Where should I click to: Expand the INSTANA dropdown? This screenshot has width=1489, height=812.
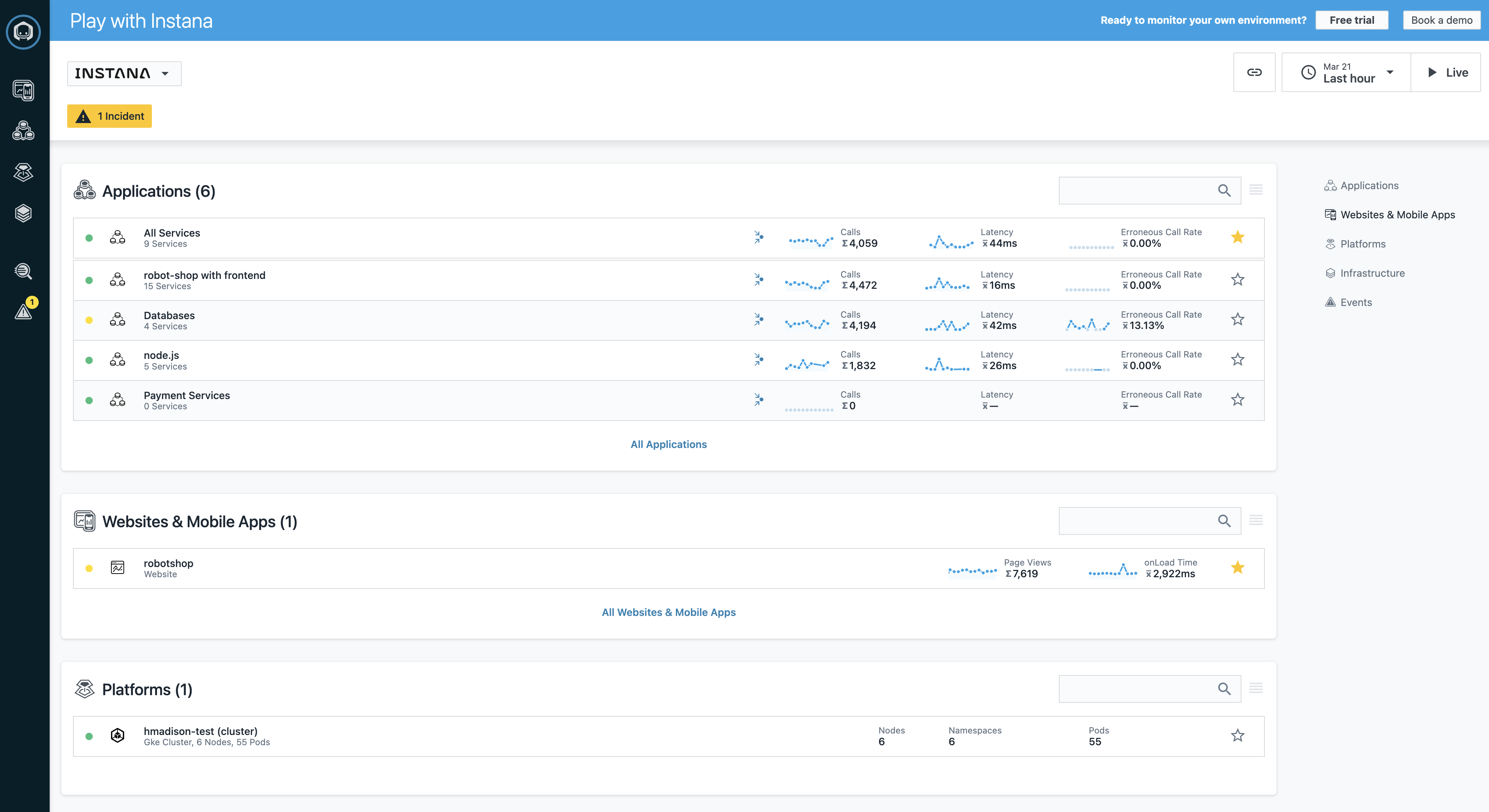[124, 73]
